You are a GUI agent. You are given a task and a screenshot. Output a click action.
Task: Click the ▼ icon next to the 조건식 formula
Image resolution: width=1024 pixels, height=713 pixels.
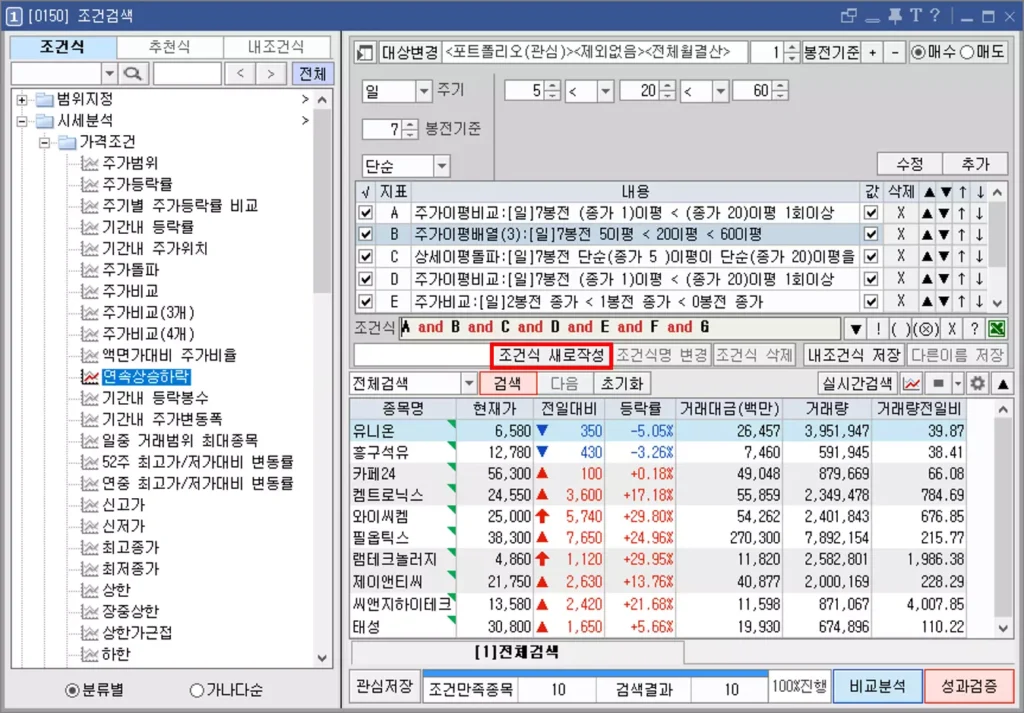(856, 328)
